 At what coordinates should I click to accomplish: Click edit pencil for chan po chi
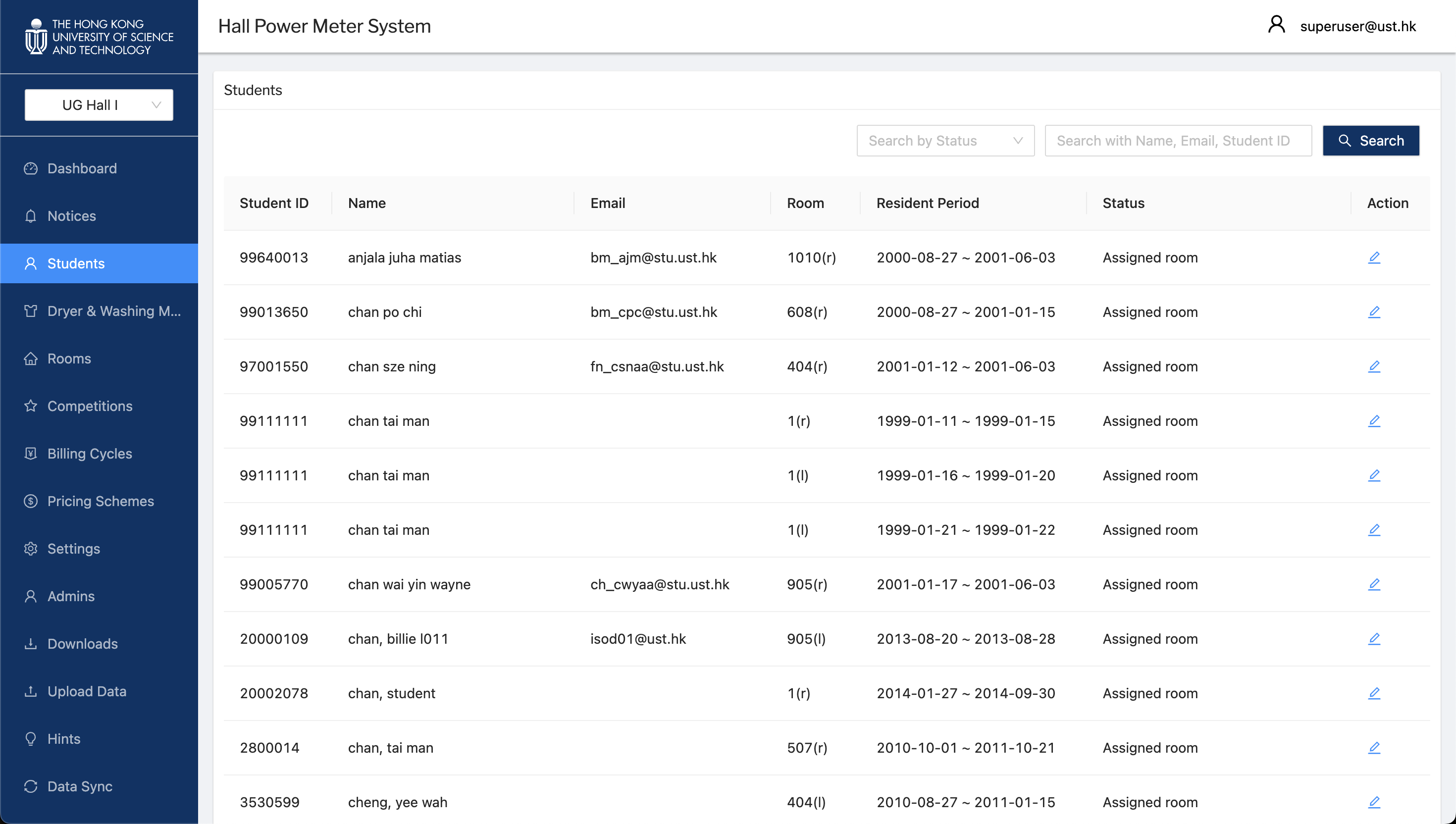click(1373, 312)
